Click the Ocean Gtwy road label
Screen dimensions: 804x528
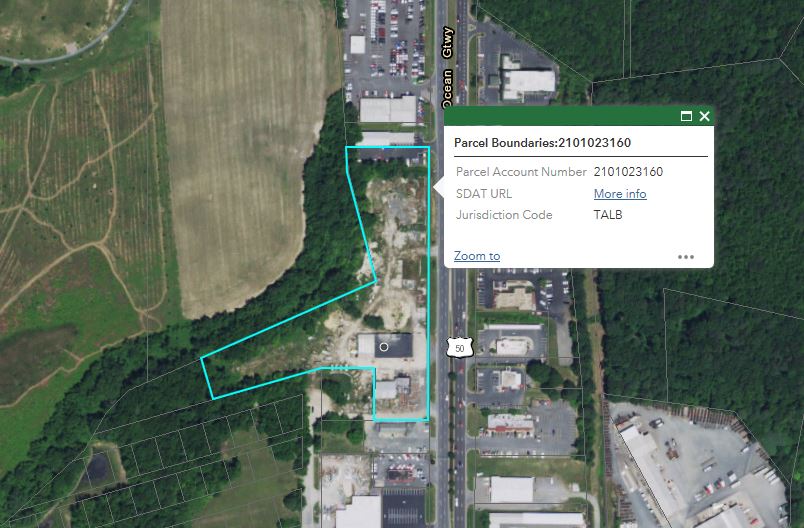448,67
